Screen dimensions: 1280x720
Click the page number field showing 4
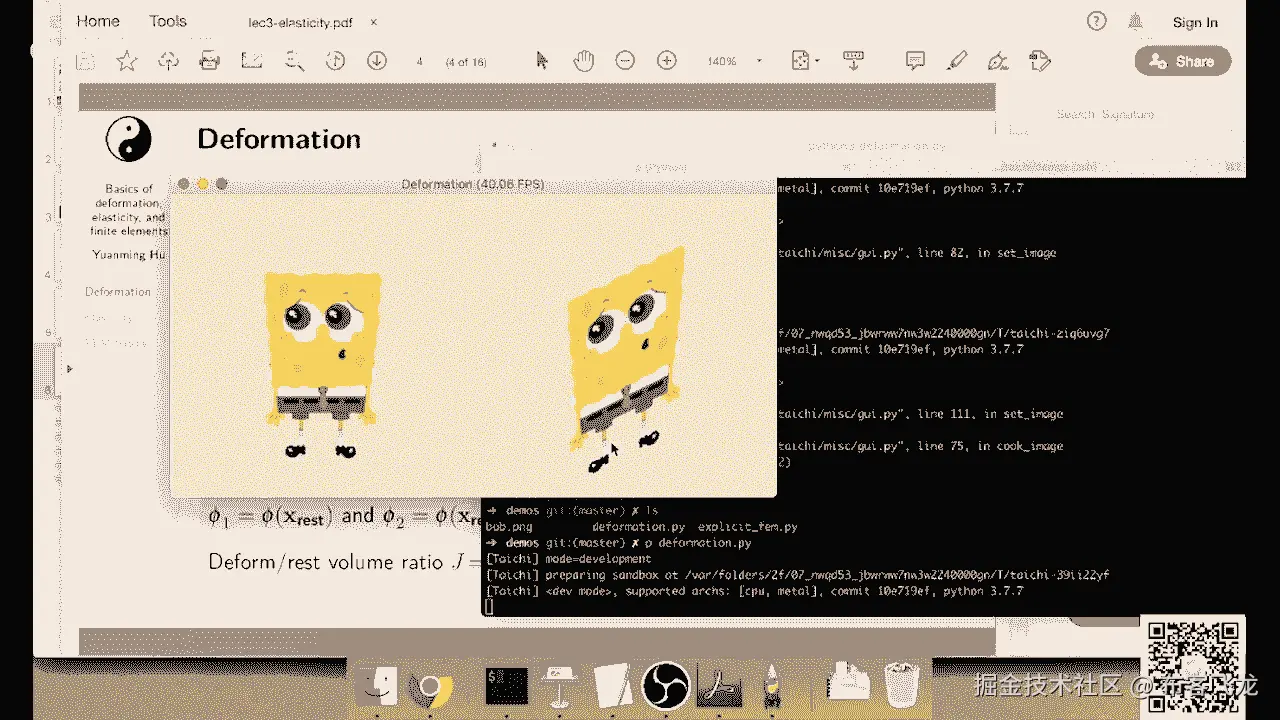tap(420, 62)
